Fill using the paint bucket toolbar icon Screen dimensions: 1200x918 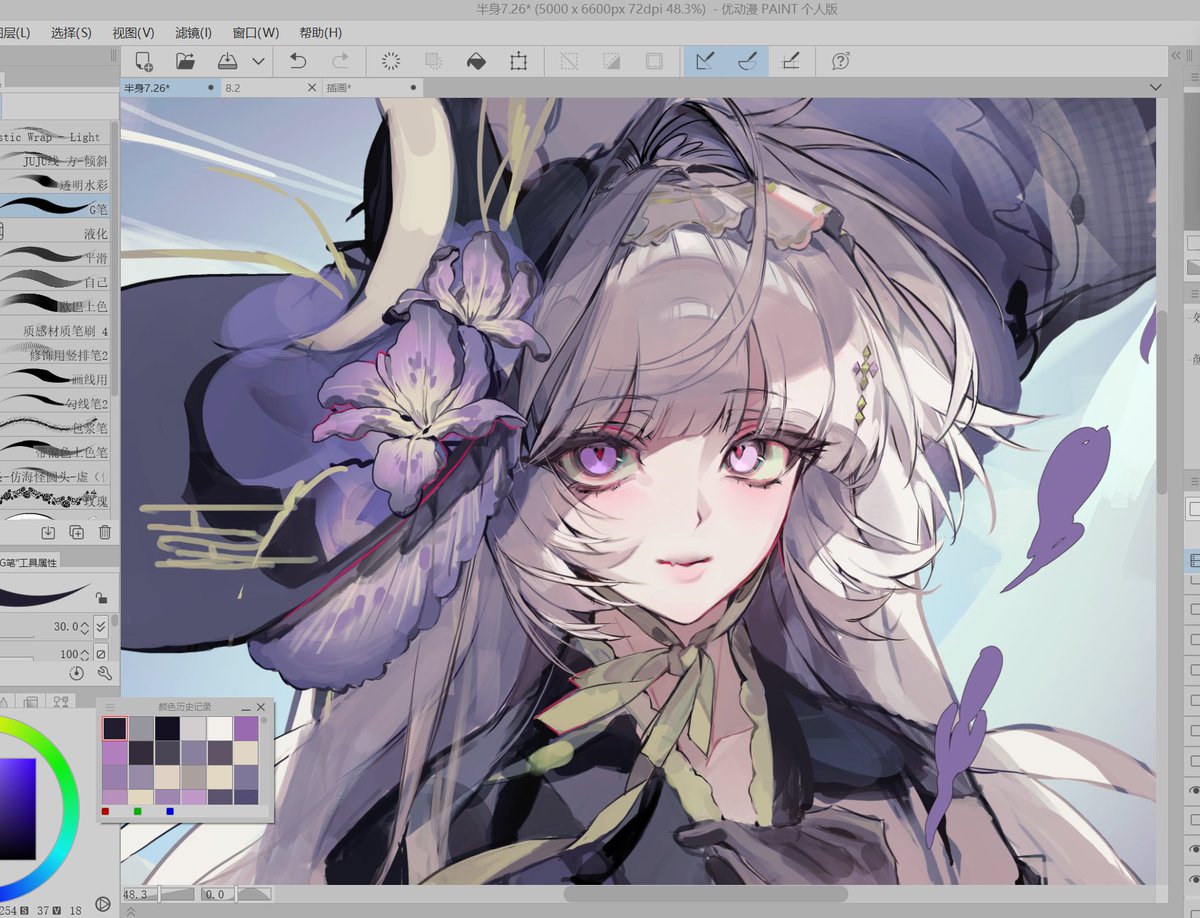(x=476, y=61)
